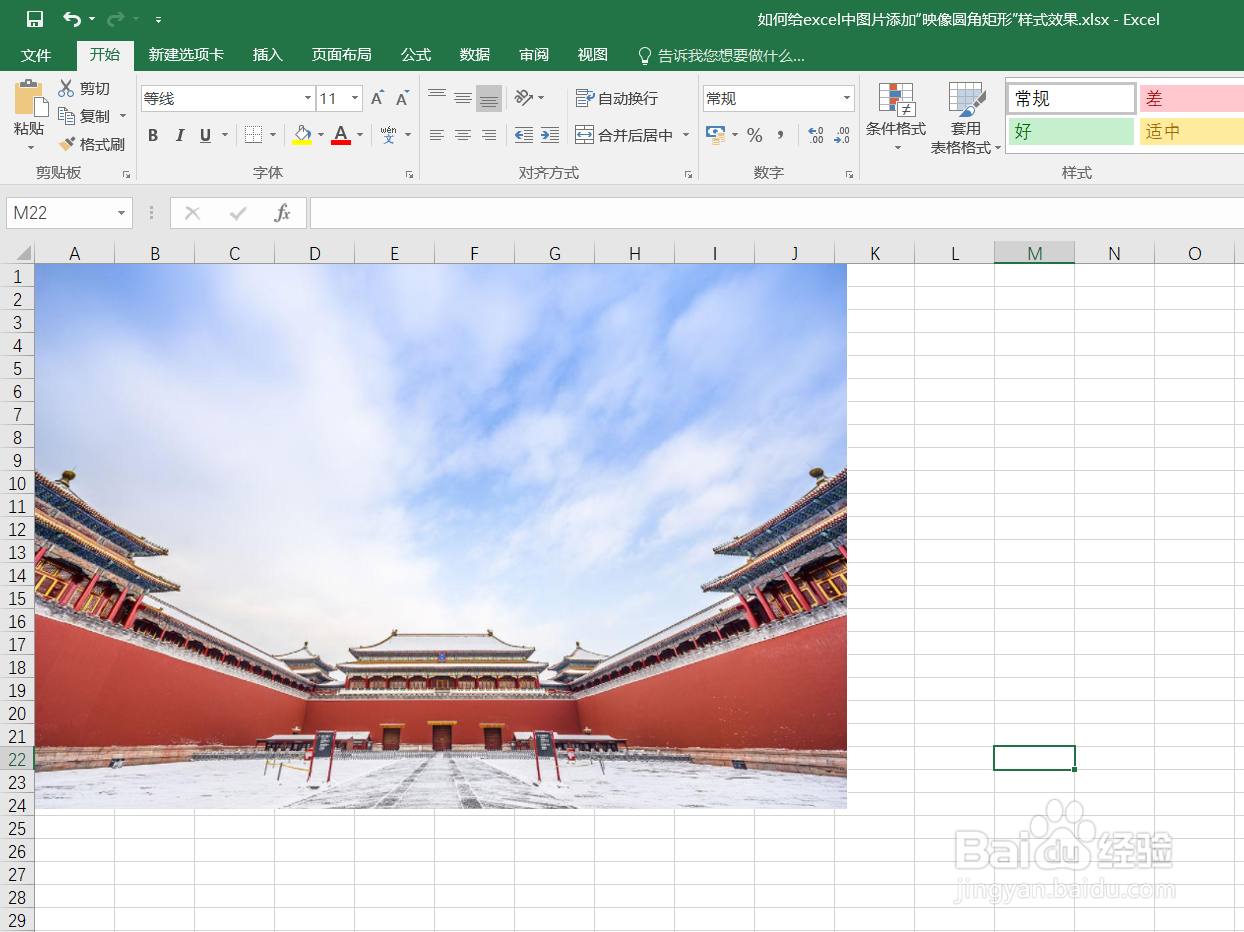
Task: Open the 新建选项卡 tab
Action: pos(186,55)
